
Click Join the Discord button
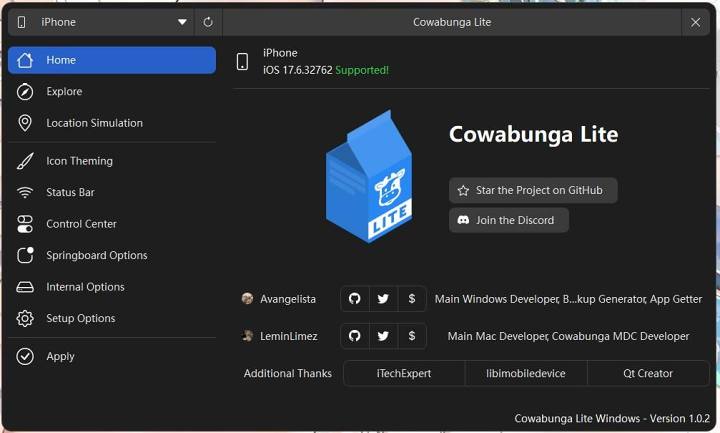coord(508,220)
